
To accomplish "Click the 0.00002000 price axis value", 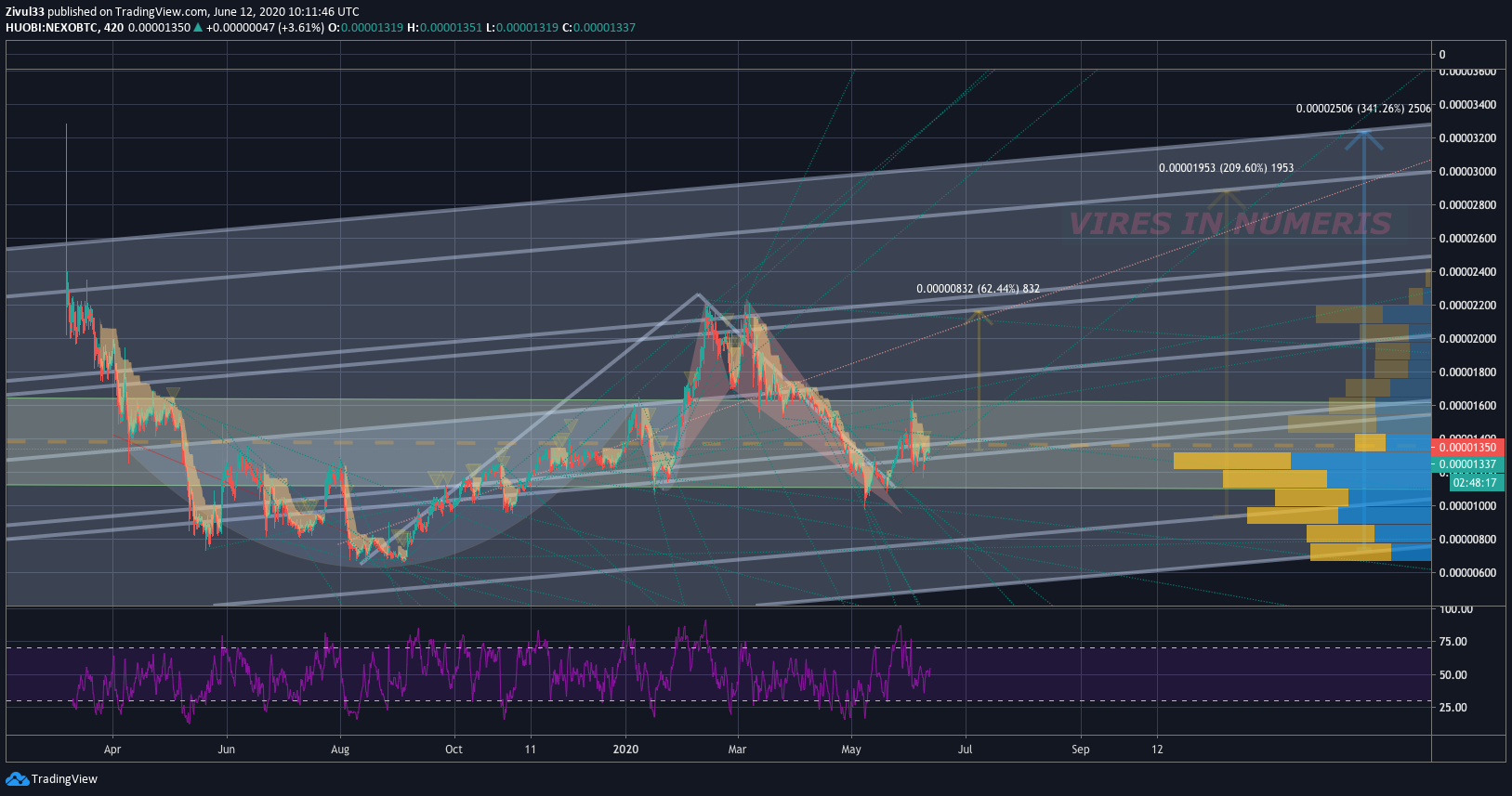I will pyautogui.click(x=1467, y=339).
